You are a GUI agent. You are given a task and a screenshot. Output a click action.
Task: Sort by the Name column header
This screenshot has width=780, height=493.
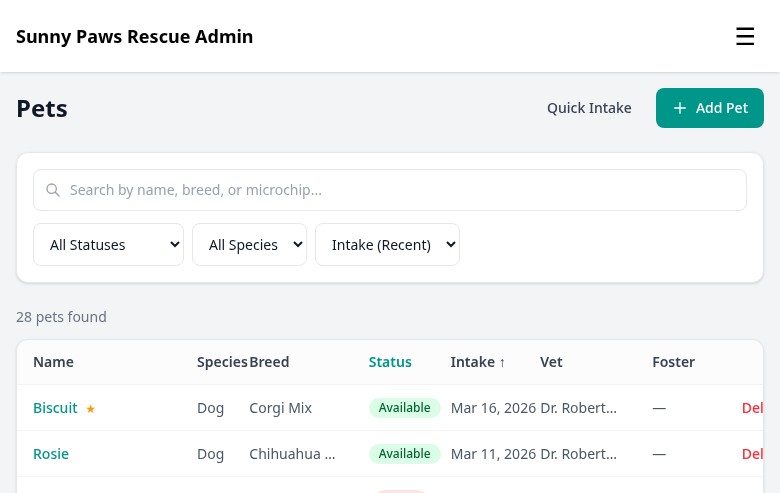53,362
